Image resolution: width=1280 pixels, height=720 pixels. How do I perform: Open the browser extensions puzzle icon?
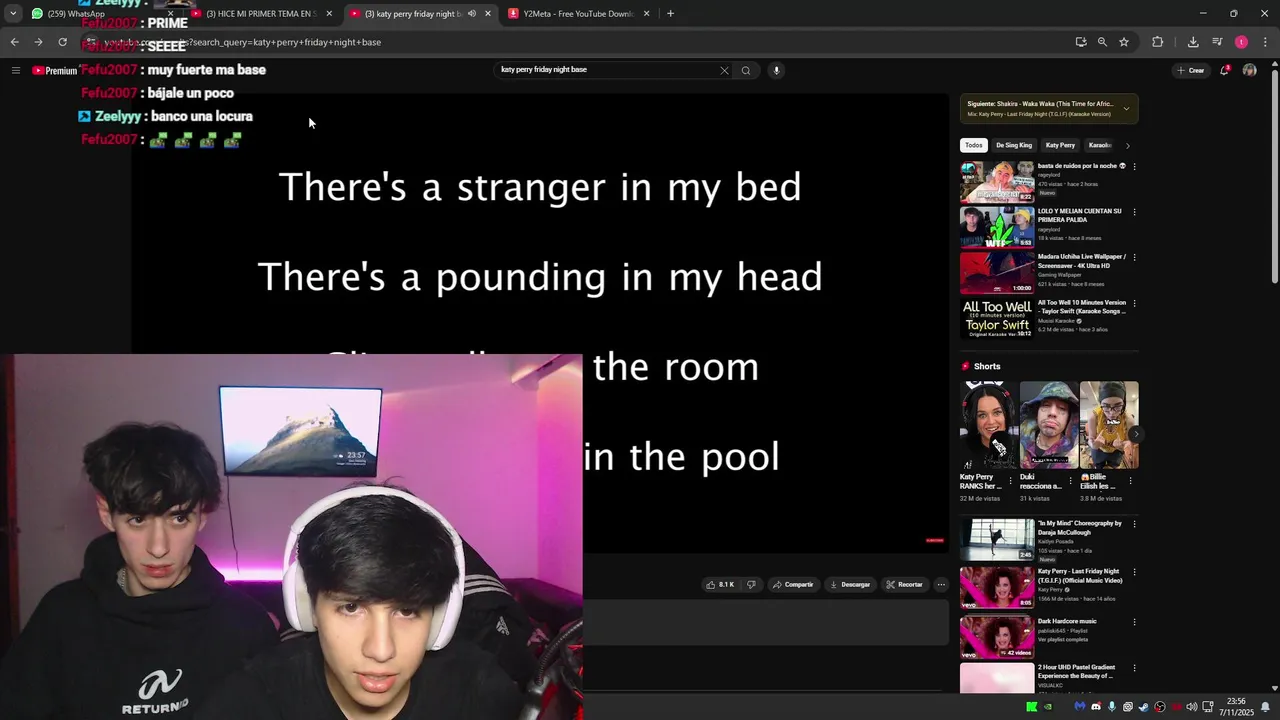pyautogui.click(x=1158, y=42)
